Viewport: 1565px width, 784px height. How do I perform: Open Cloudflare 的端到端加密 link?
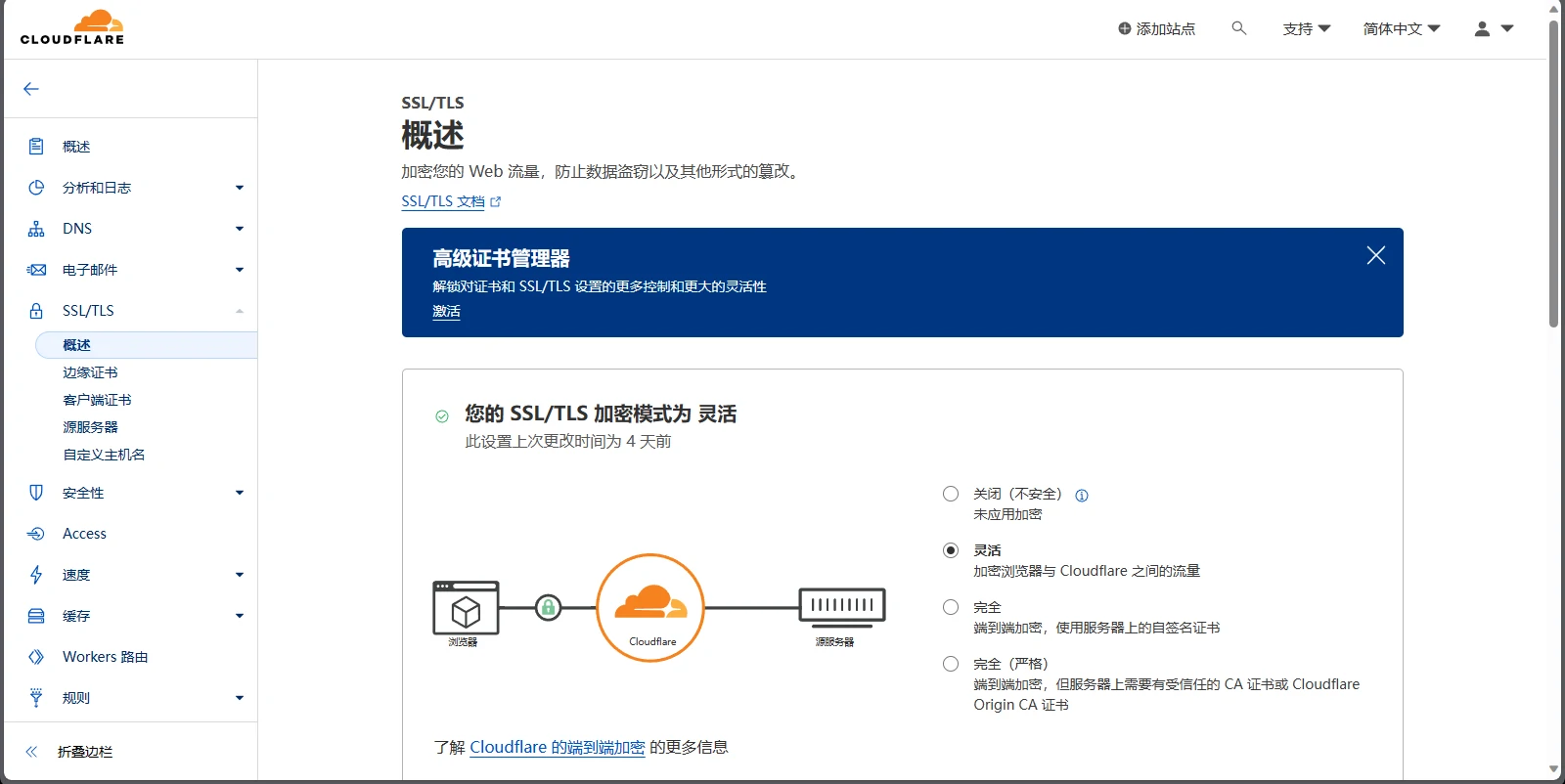(x=558, y=747)
